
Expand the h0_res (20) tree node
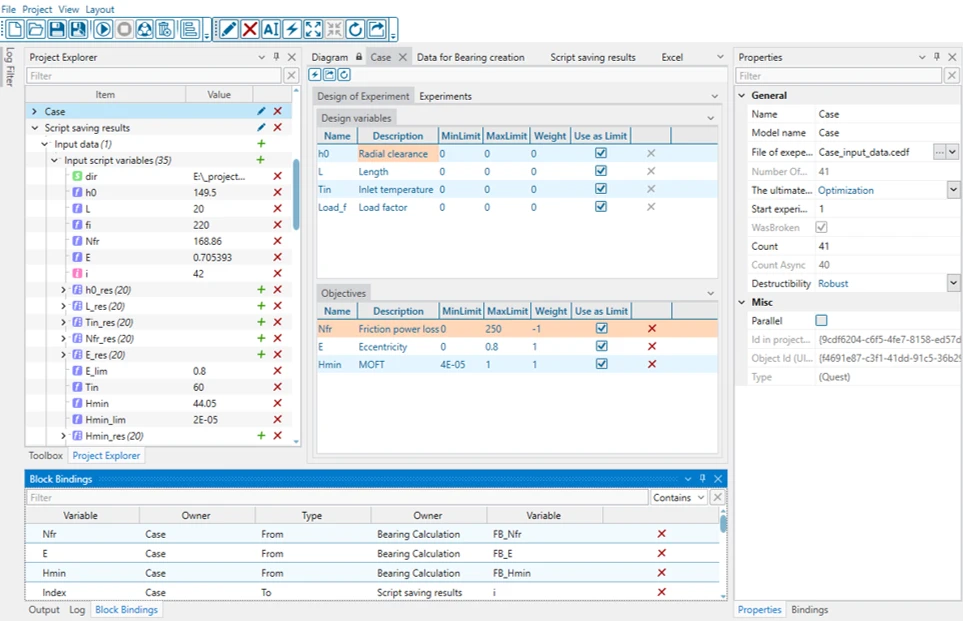point(64,290)
